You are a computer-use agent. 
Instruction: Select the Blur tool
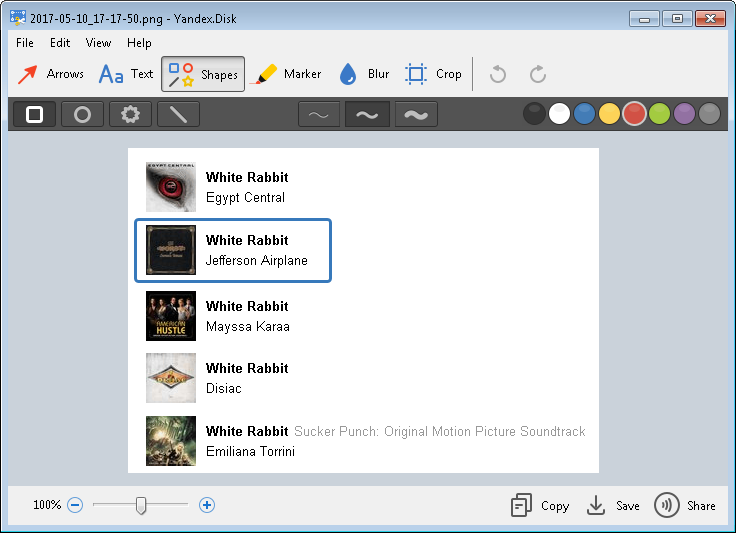pyautogui.click(x=364, y=74)
